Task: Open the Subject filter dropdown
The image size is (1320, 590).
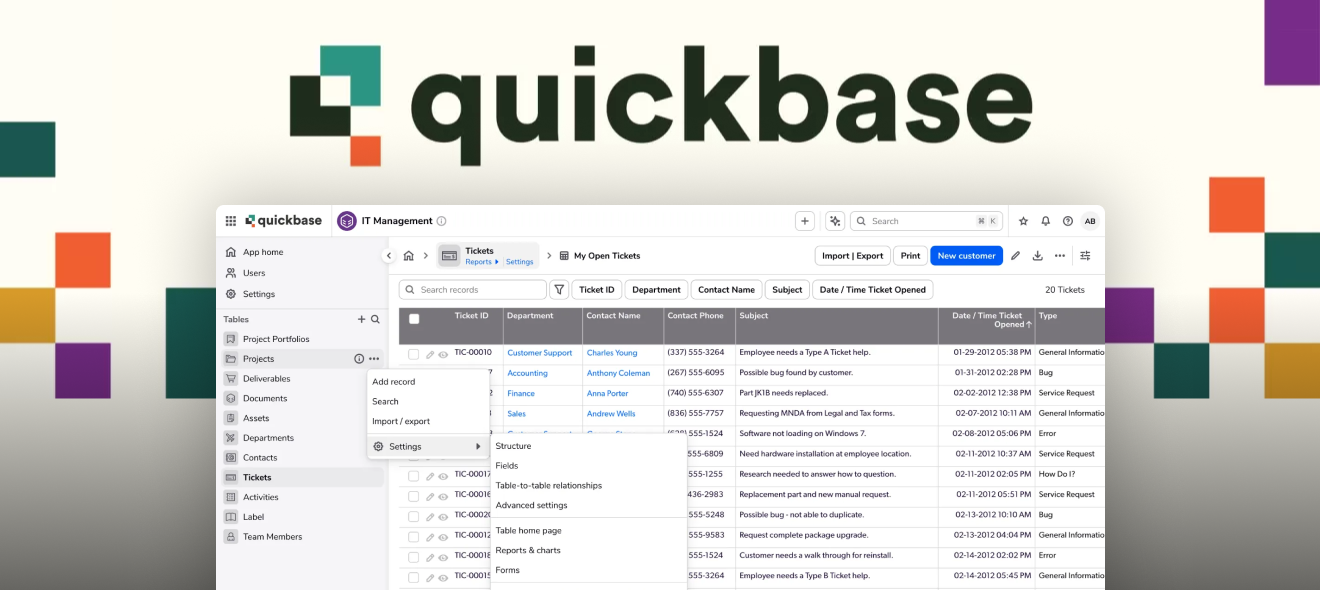Action: coord(787,290)
